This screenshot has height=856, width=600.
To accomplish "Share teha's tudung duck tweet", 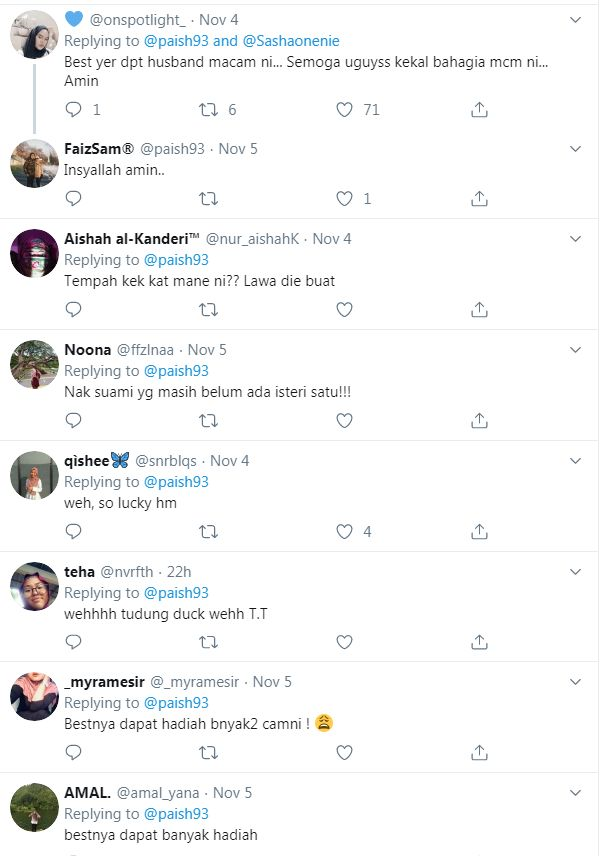I will coord(479,642).
